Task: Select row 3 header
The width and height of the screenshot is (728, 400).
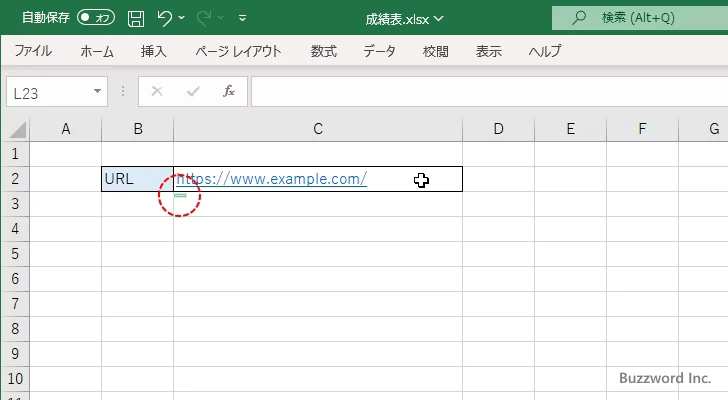Action: coord(15,204)
